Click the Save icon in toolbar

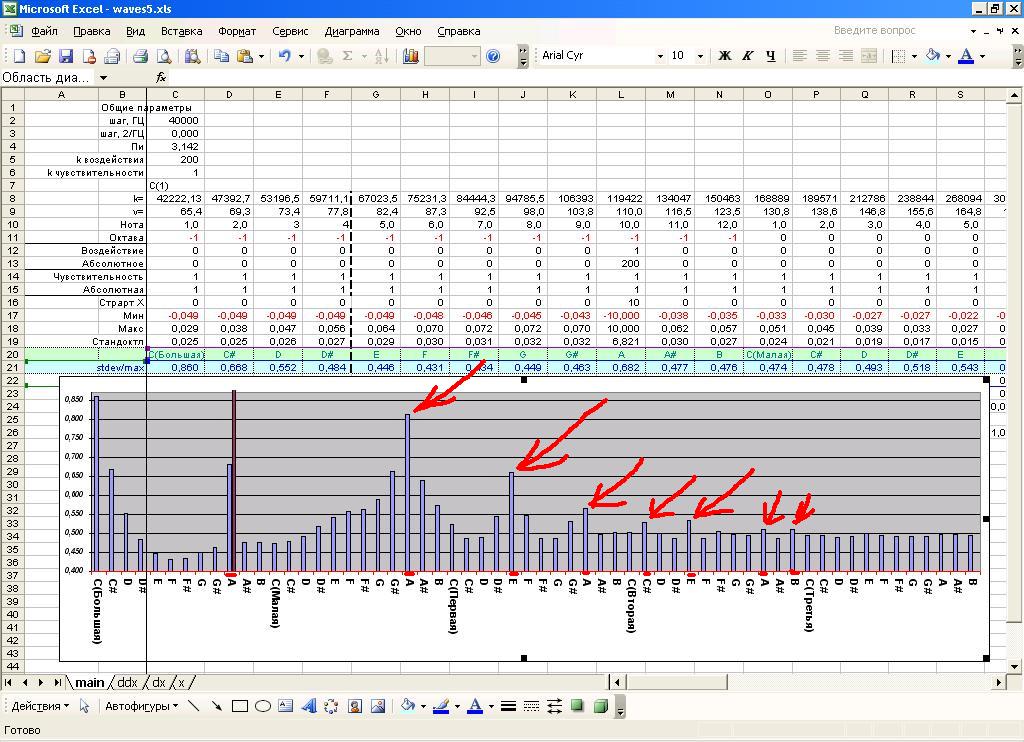(66, 56)
